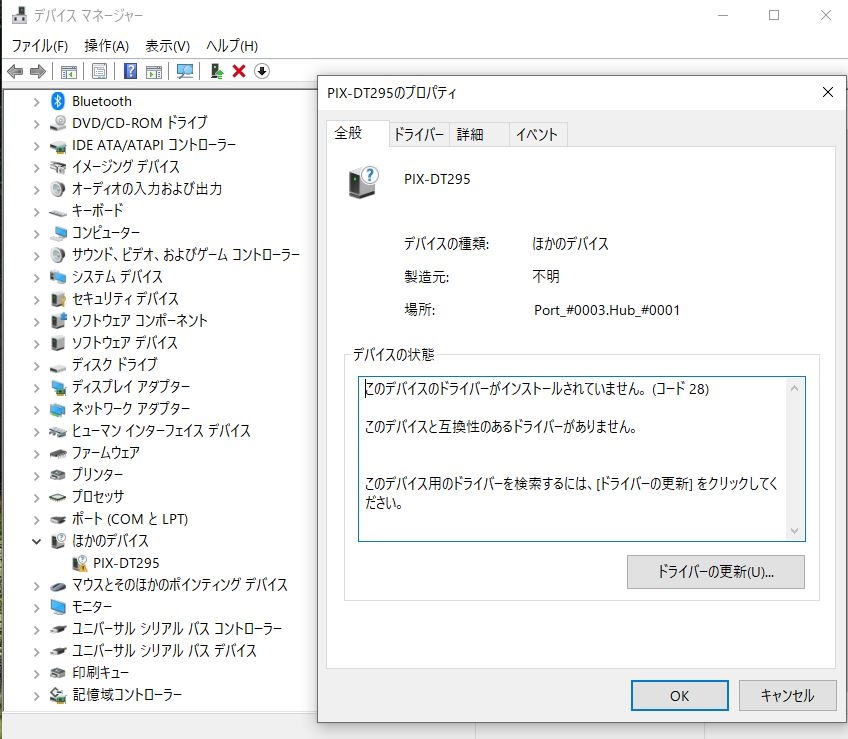The height and width of the screenshot is (739, 848).
Task: Click the device status scrollbar down arrow
Action: pyautogui.click(x=794, y=531)
